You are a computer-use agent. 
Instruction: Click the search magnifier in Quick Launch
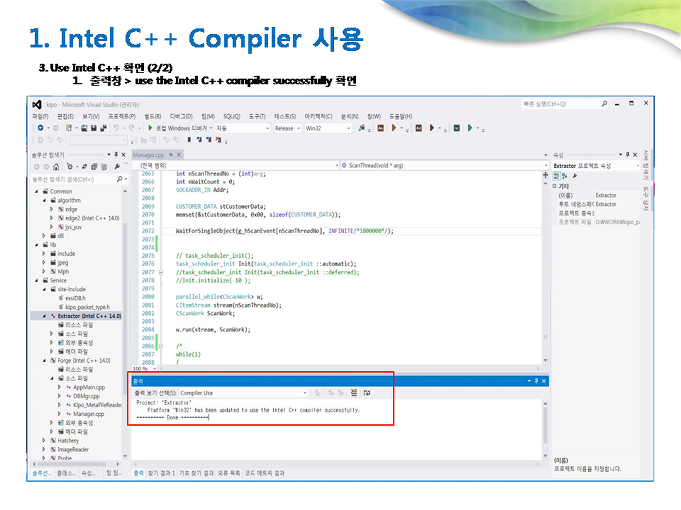point(604,104)
